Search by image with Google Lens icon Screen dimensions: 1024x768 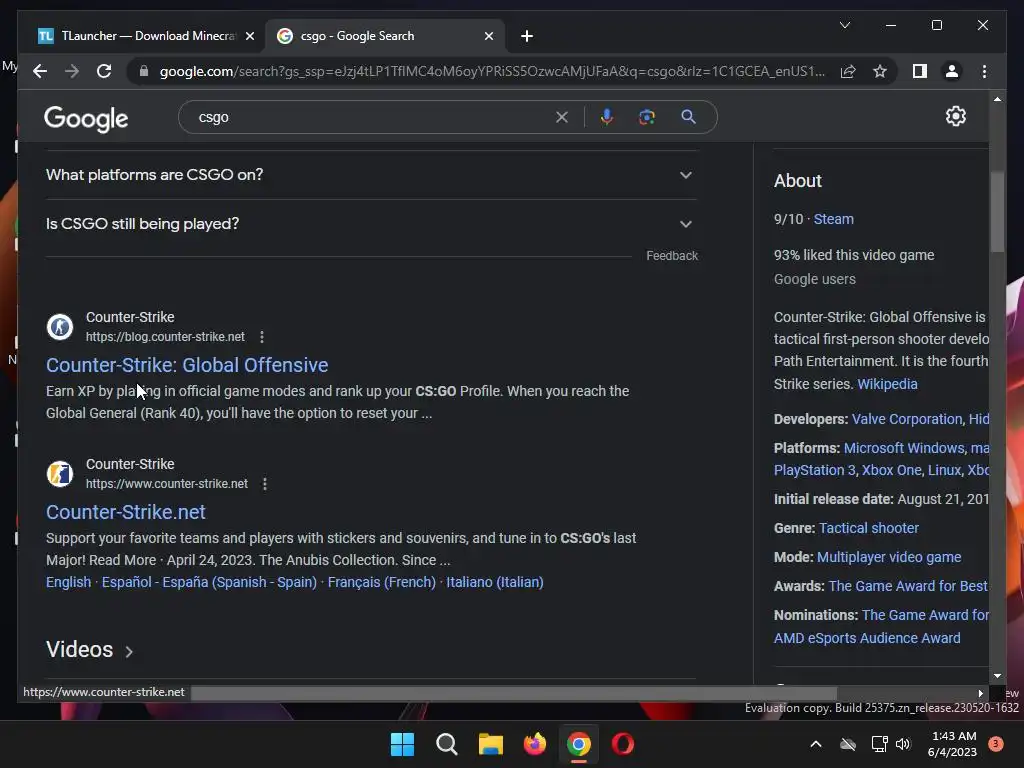click(x=647, y=117)
